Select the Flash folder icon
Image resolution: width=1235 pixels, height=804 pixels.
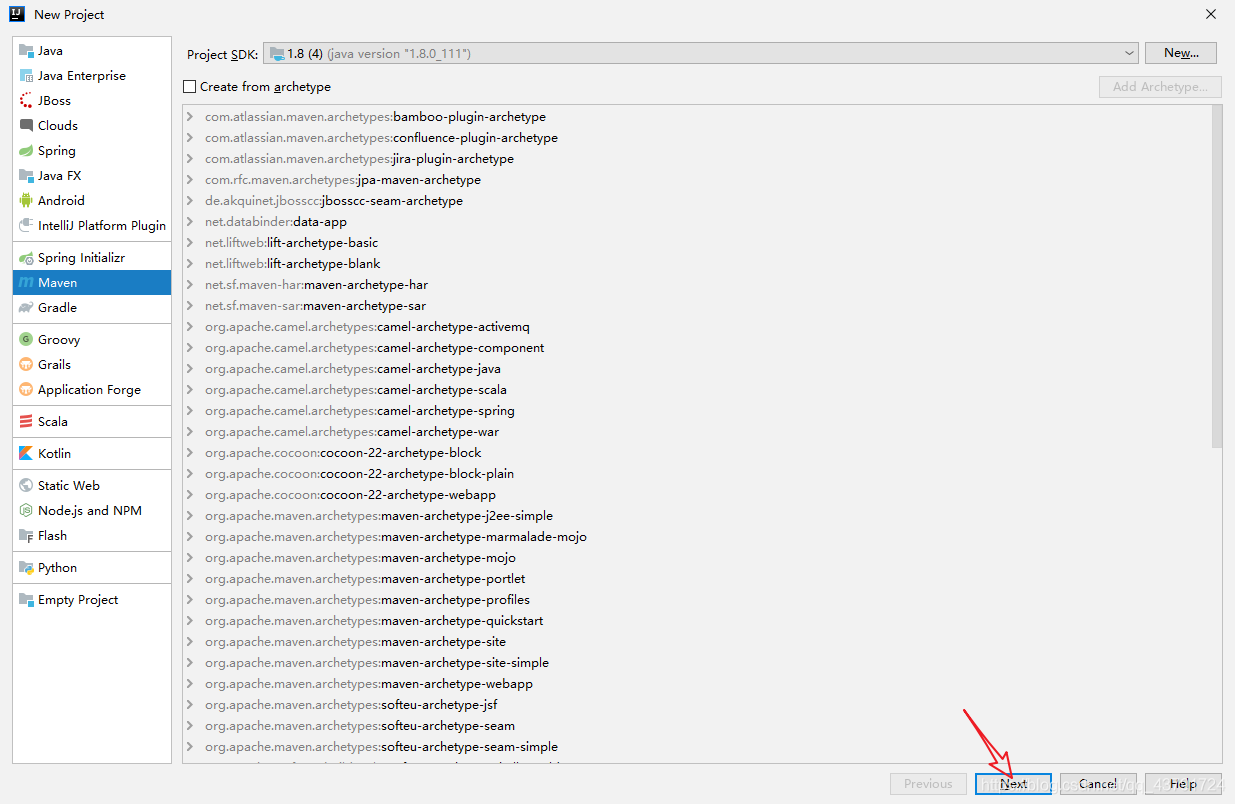pos(26,536)
